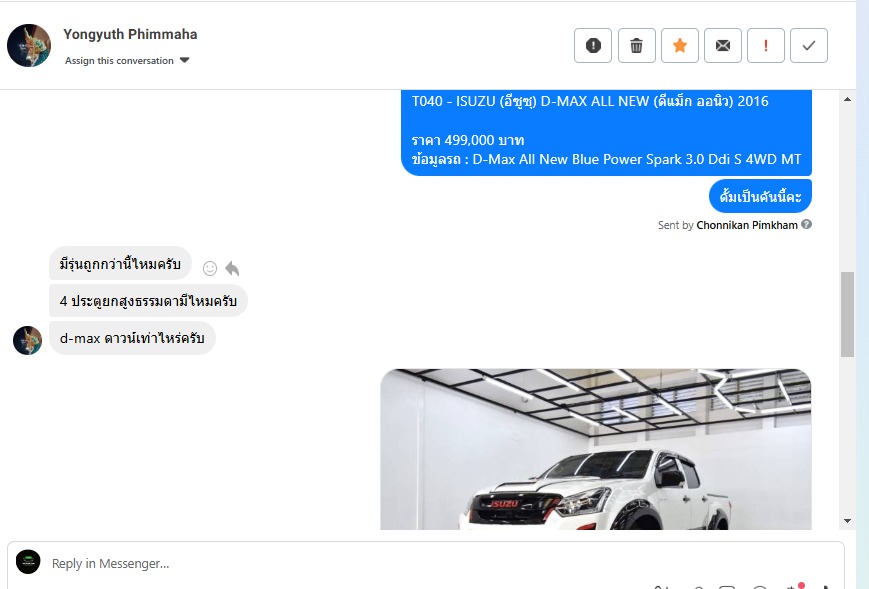Viewport: 869px width, 589px height.
Task: Open the white Isuzu D-Max photo
Action: click(596, 449)
